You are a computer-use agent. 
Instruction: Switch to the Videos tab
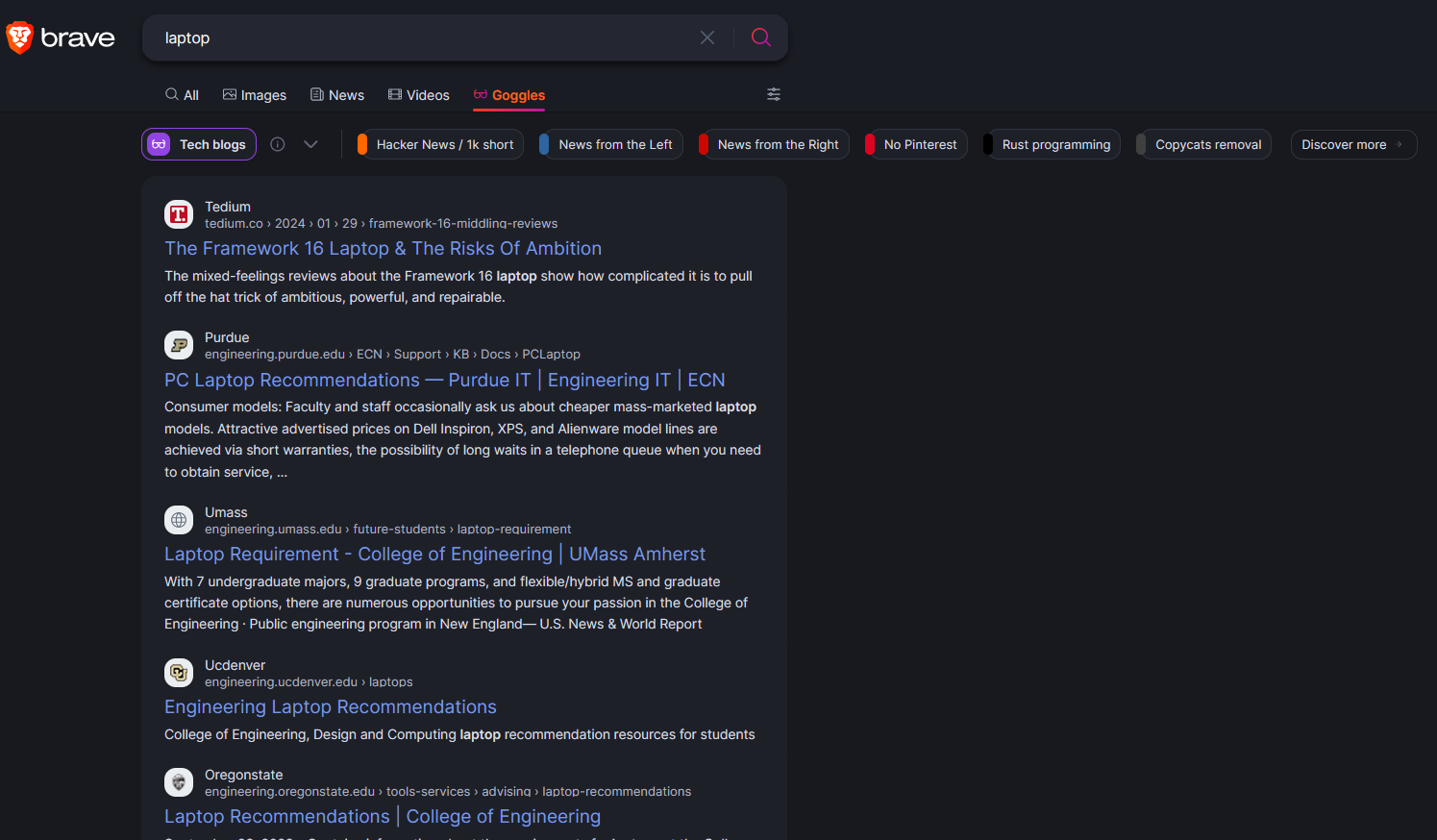[x=419, y=95]
